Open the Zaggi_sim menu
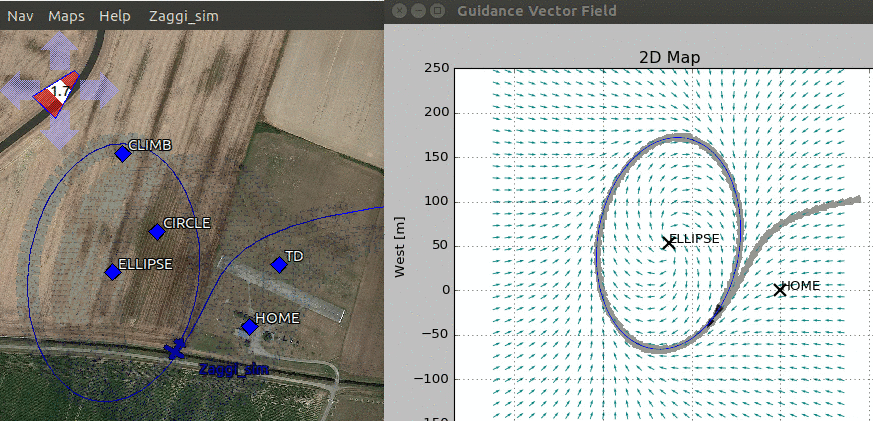This screenshot has height=421, width=873. 184,17
